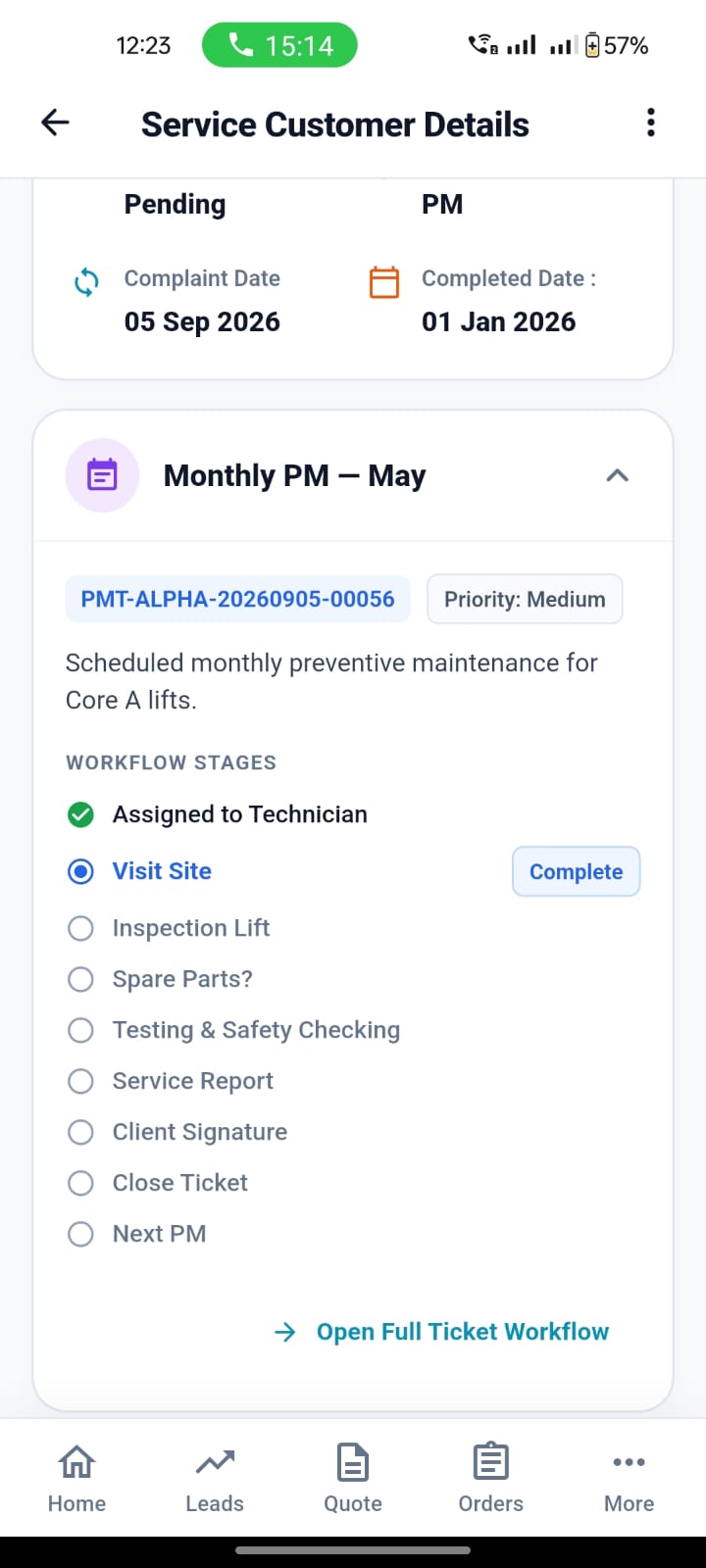Select the Spare Parts? stage radio
Image resolution: width=706 pixels, height=1568 pixels.
coord(81,979)
